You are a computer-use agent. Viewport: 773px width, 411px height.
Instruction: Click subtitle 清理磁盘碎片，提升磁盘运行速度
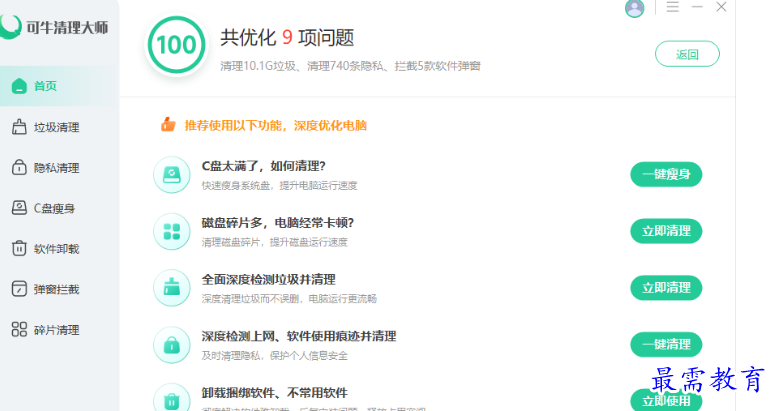pyautogui.click(x=275, y=242)
